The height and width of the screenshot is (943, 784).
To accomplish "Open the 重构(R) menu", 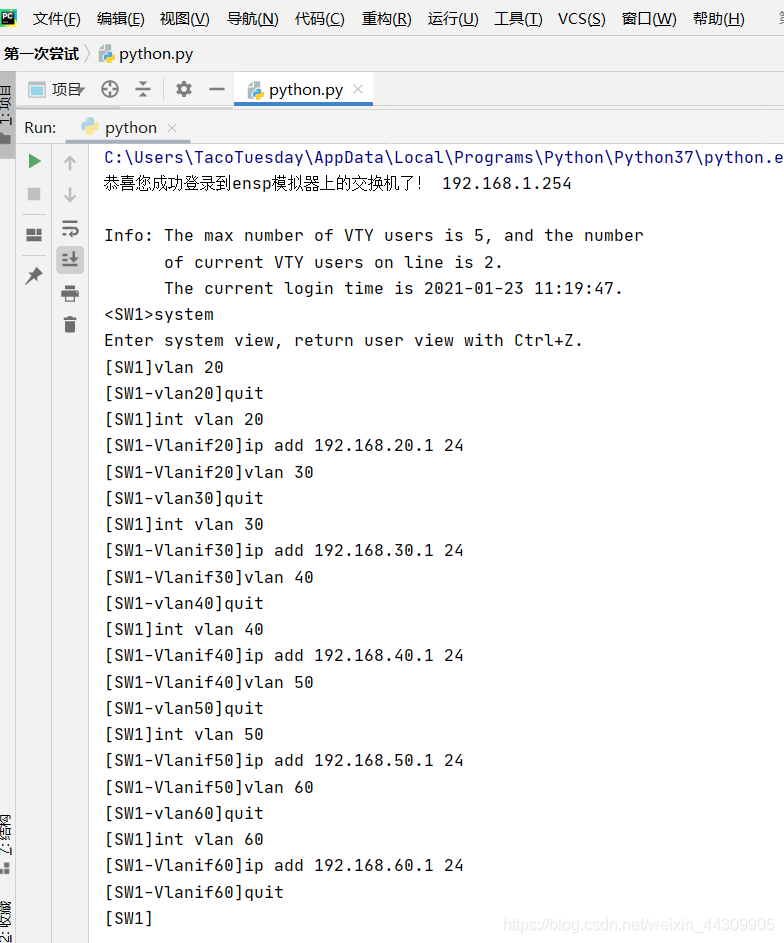I will click(387, 19).
